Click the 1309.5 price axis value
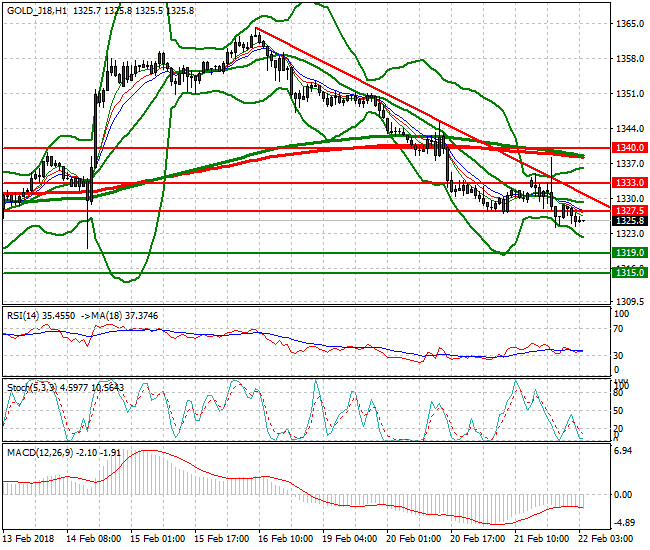The width and height of the screenshot is (650, 550). (x=630, y=301)
